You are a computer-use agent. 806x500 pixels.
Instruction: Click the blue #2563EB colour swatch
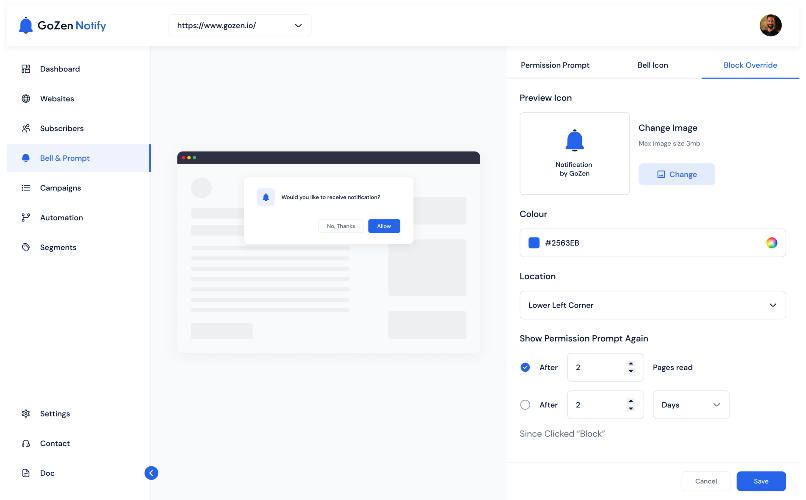click(x=534, y=243)
